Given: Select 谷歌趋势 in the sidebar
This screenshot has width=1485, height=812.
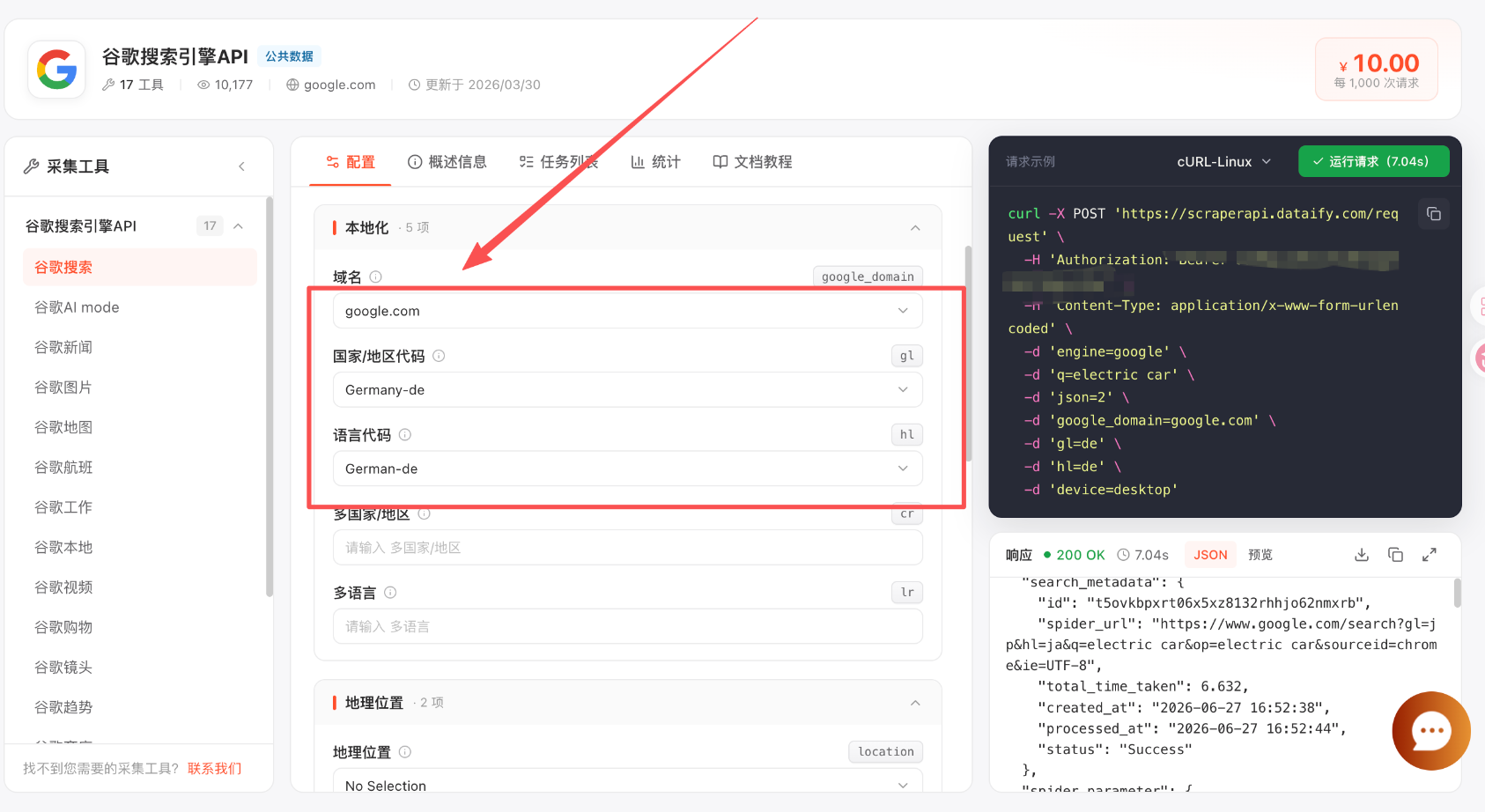Looking at the screenshot, I should click(140, 707).
